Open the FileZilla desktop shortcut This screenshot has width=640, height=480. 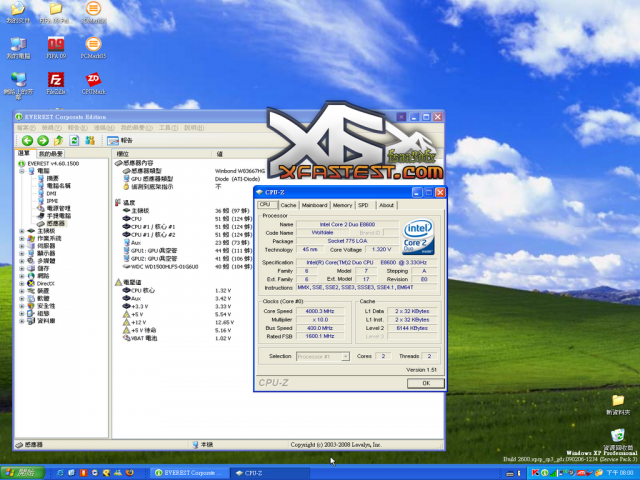click(x=56, y=83)
